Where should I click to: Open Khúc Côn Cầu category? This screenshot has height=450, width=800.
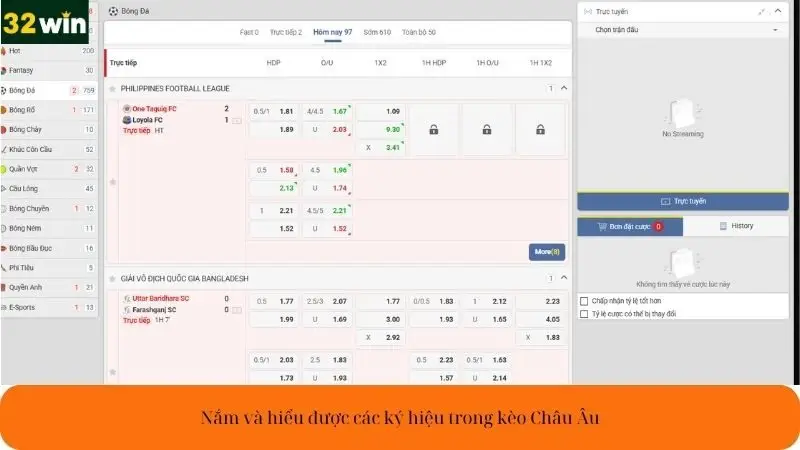[x=48, y=149]
